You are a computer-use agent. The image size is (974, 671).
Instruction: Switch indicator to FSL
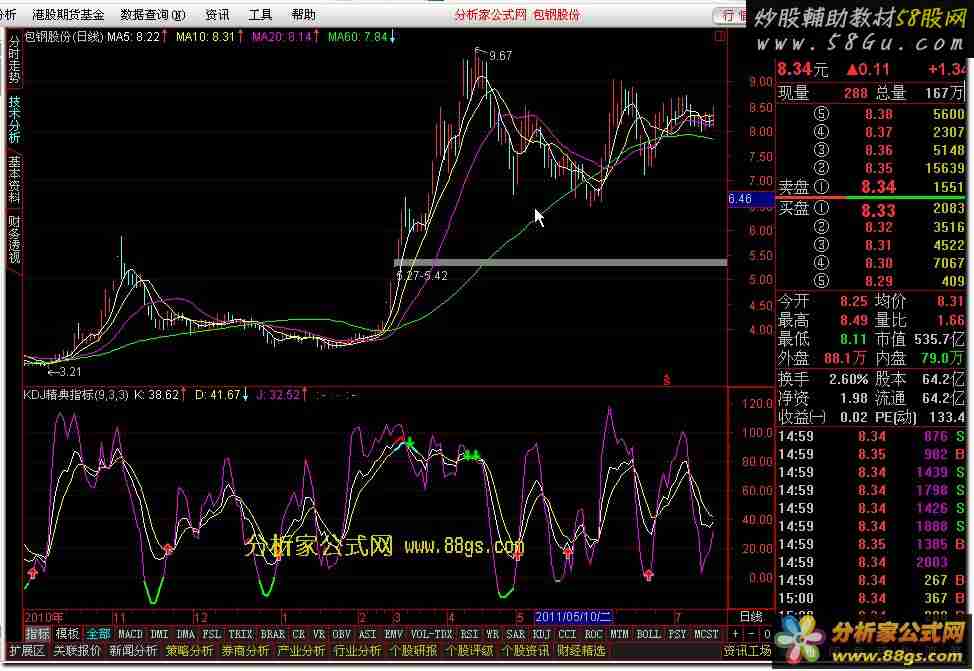(211, 634)
